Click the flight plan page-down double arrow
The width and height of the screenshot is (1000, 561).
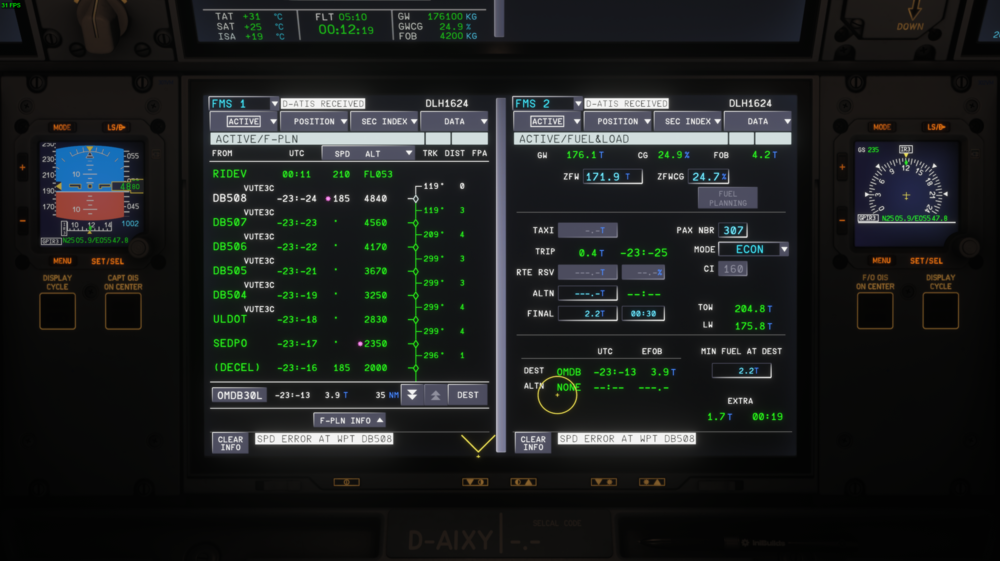tap(412, 395)
